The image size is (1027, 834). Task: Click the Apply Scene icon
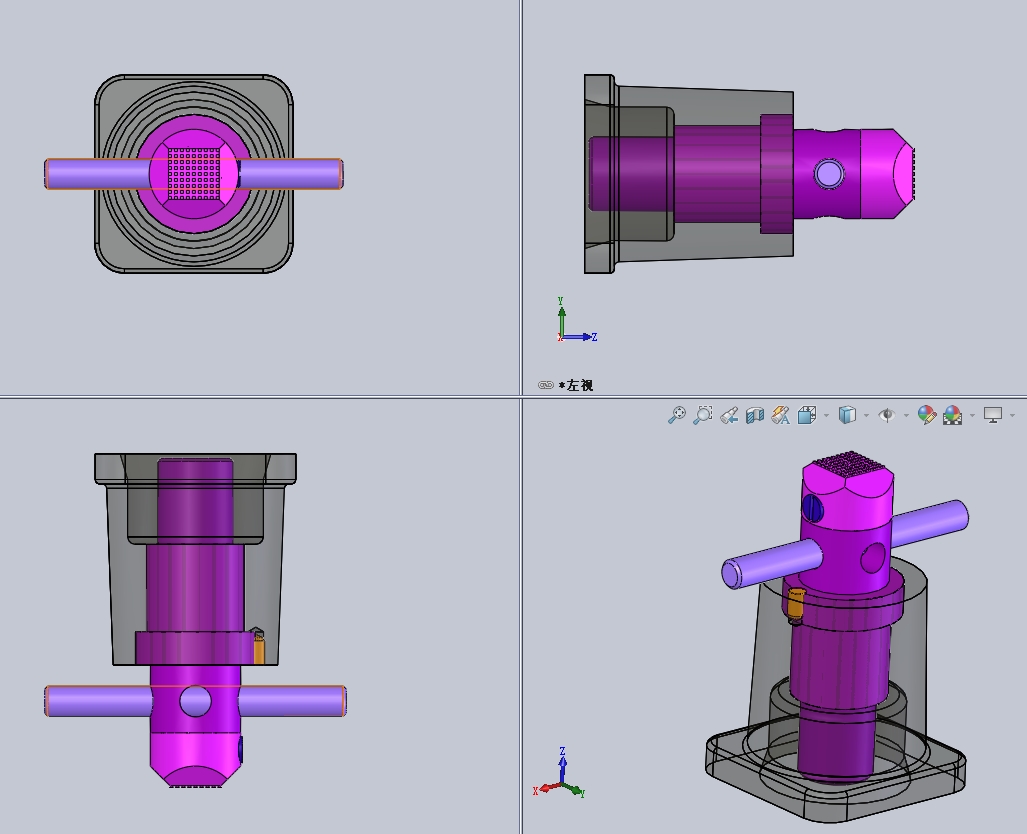(952, 415)
